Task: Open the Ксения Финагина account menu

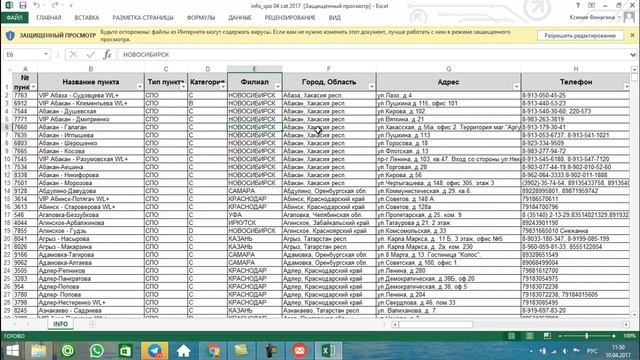Action: pos(594,18)
